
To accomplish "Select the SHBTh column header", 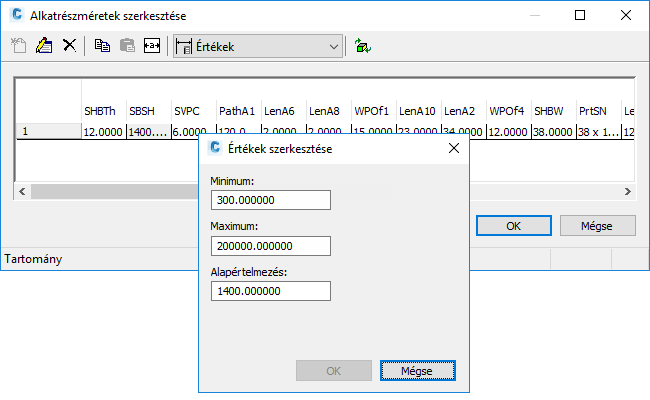I will [x=100, y=111].
